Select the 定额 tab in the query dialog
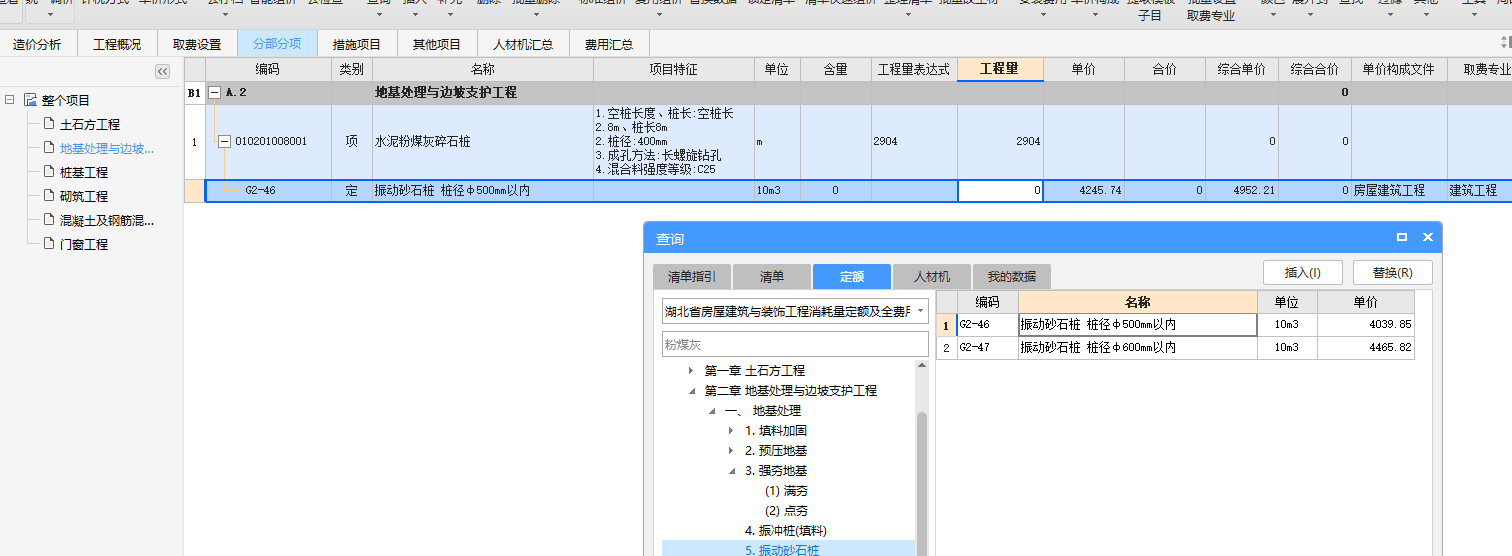Image resolution: width=1512 pixels, height=556 pixels. pyautogui.click(x=852, y=277)
